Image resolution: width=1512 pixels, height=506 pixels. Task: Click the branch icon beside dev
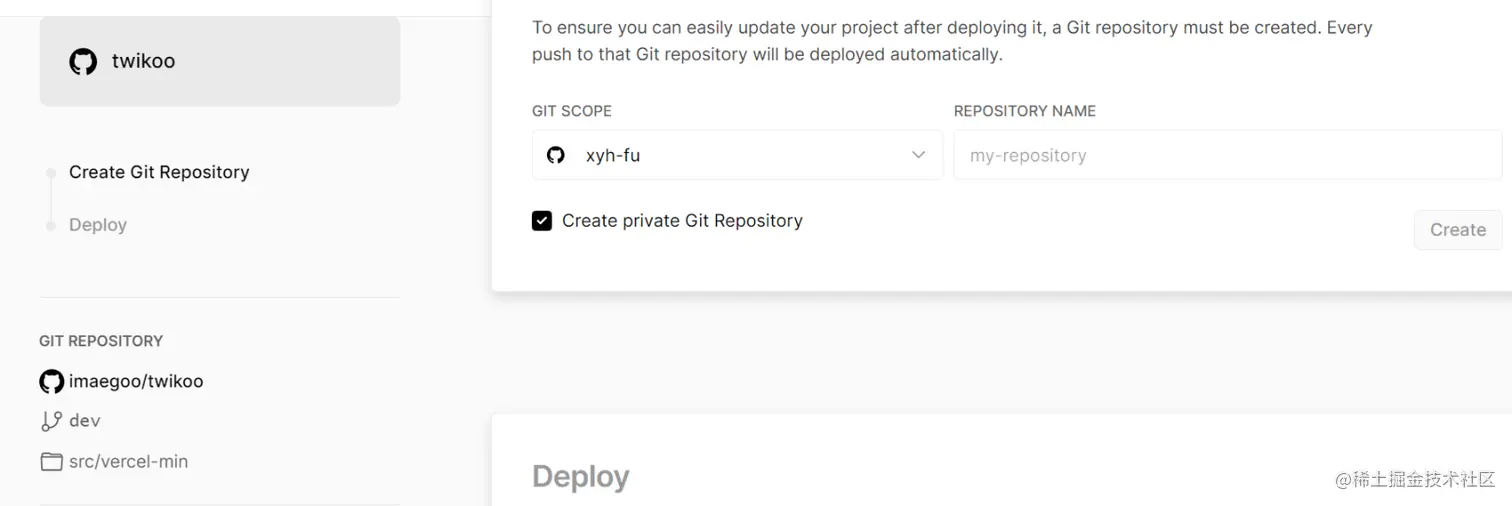click(51, 421)
